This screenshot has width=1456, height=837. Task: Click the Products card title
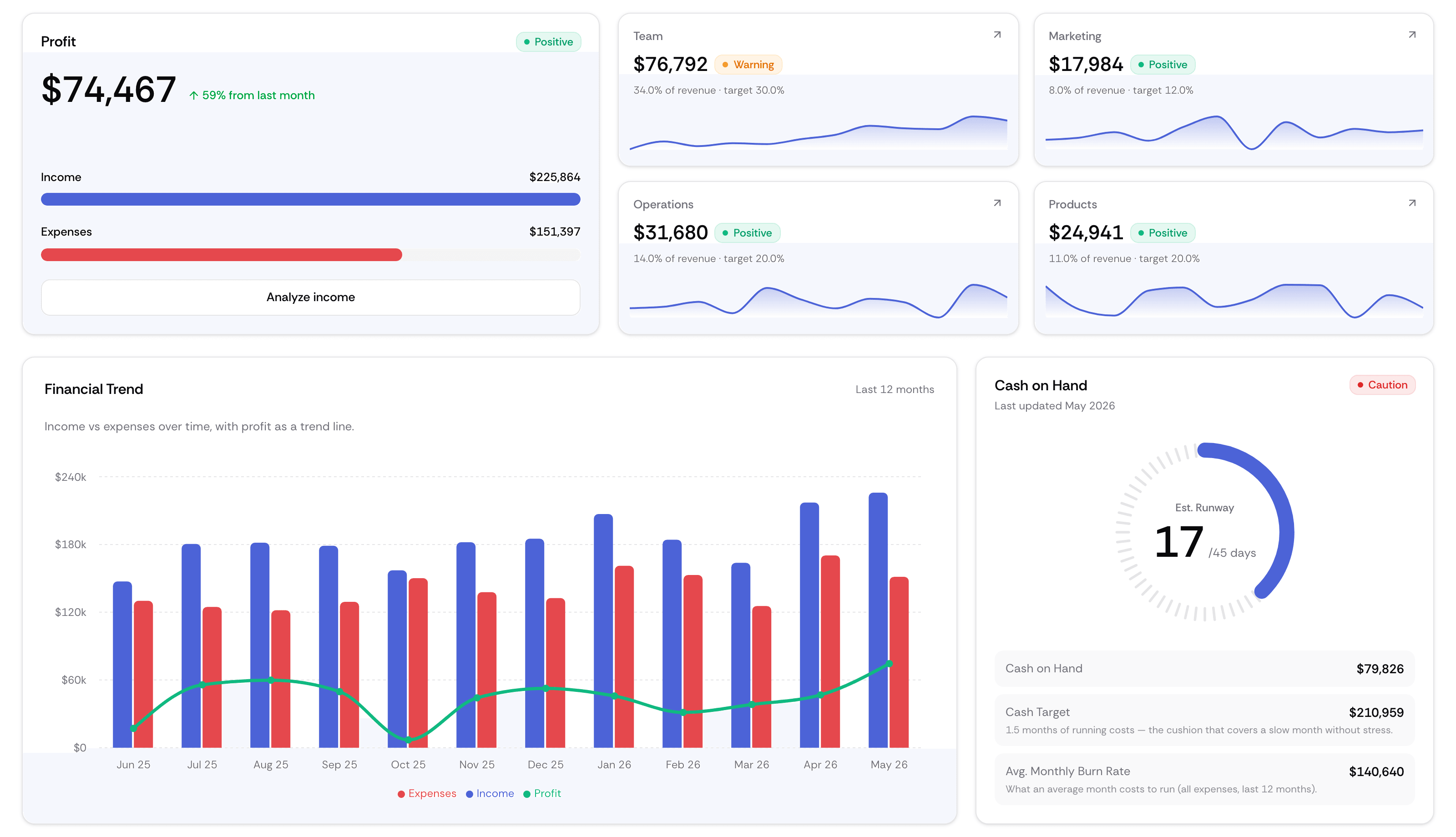tap(1072, 205)
